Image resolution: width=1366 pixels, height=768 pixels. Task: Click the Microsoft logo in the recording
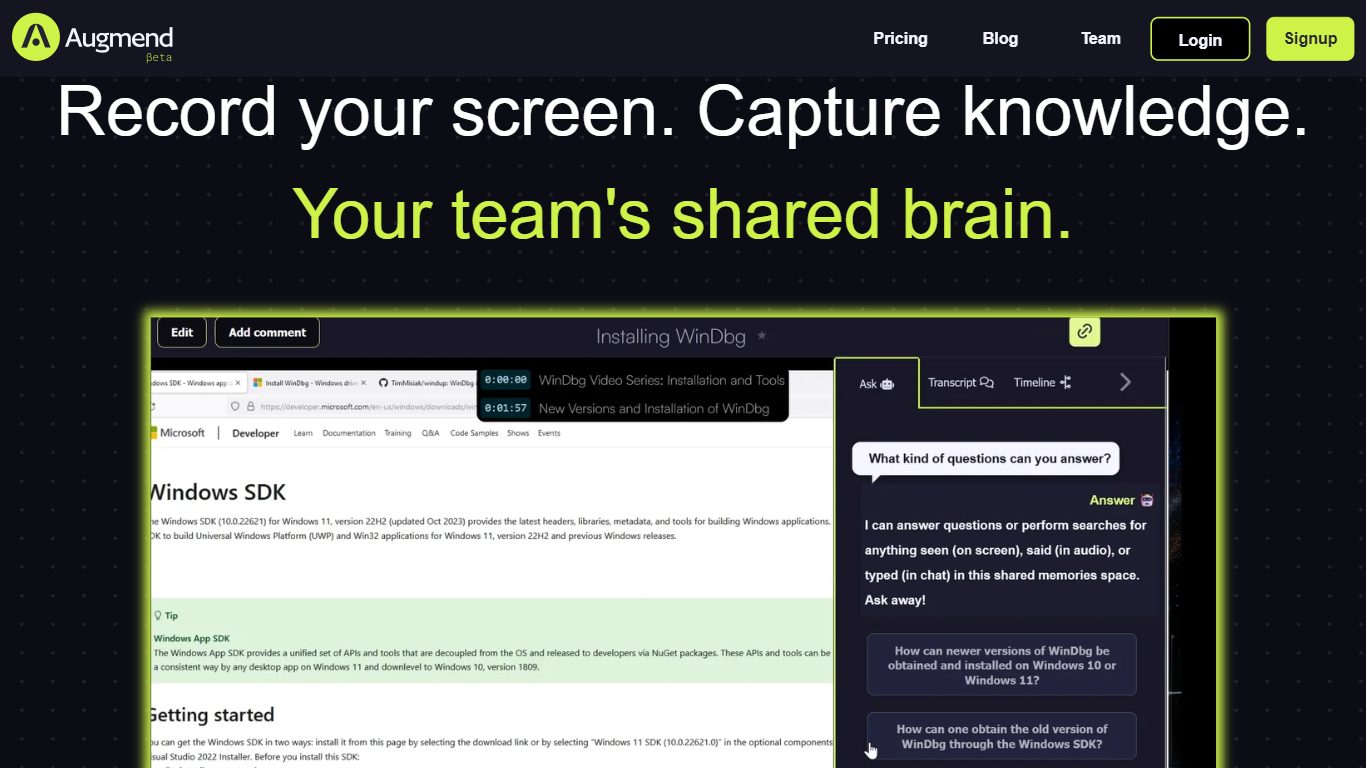180,433
